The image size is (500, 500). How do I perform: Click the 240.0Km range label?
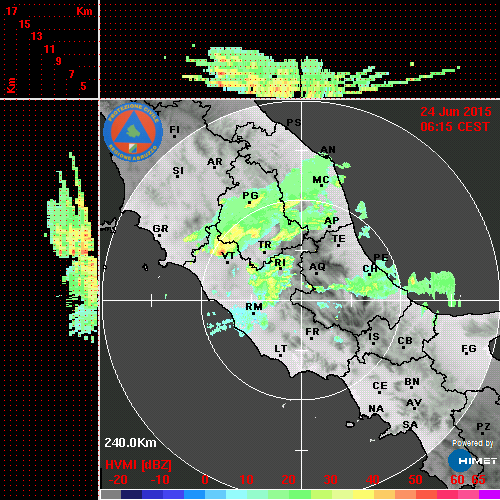[130, 443]
